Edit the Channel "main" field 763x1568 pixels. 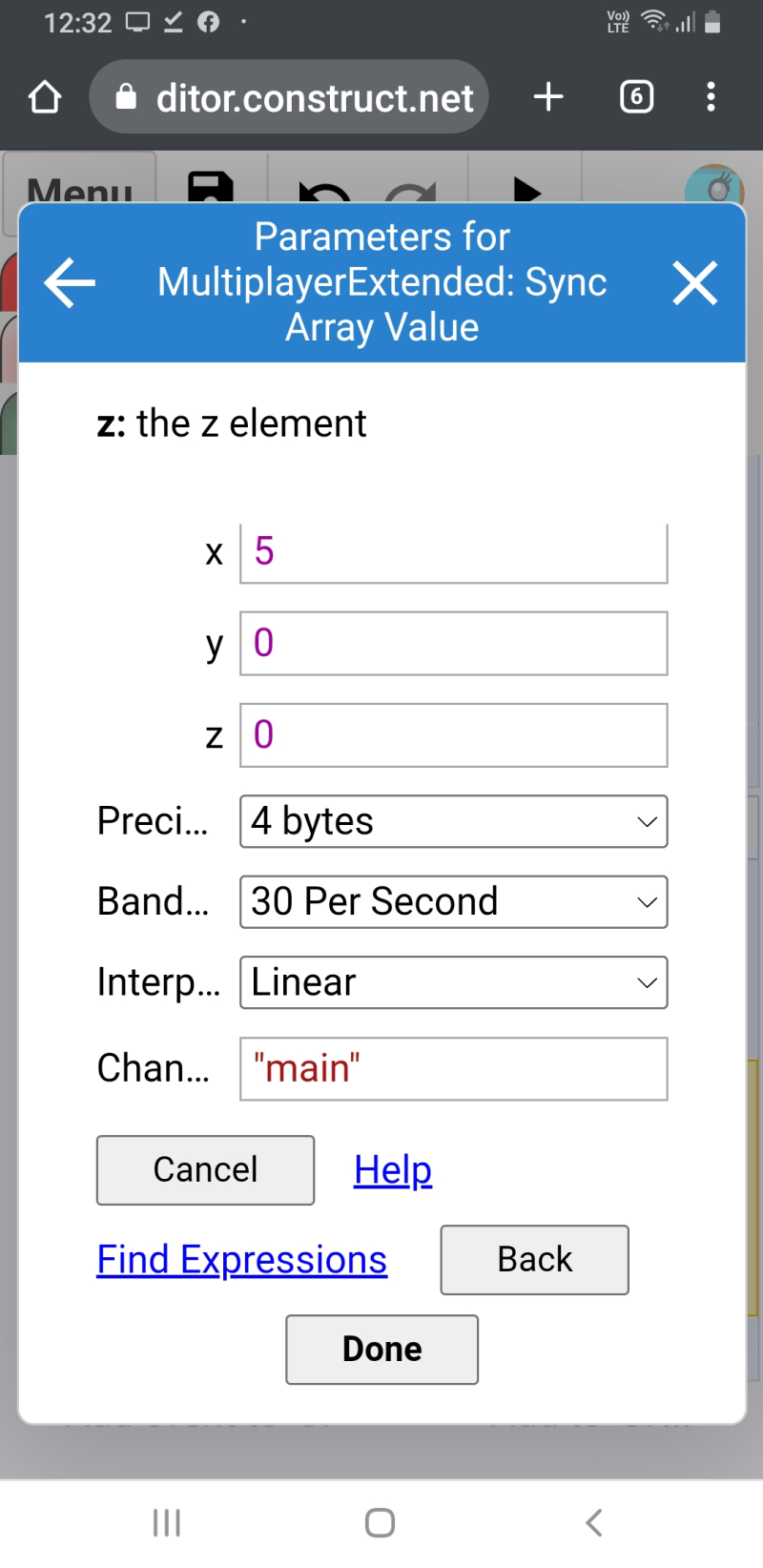[x=453, y=1068]
